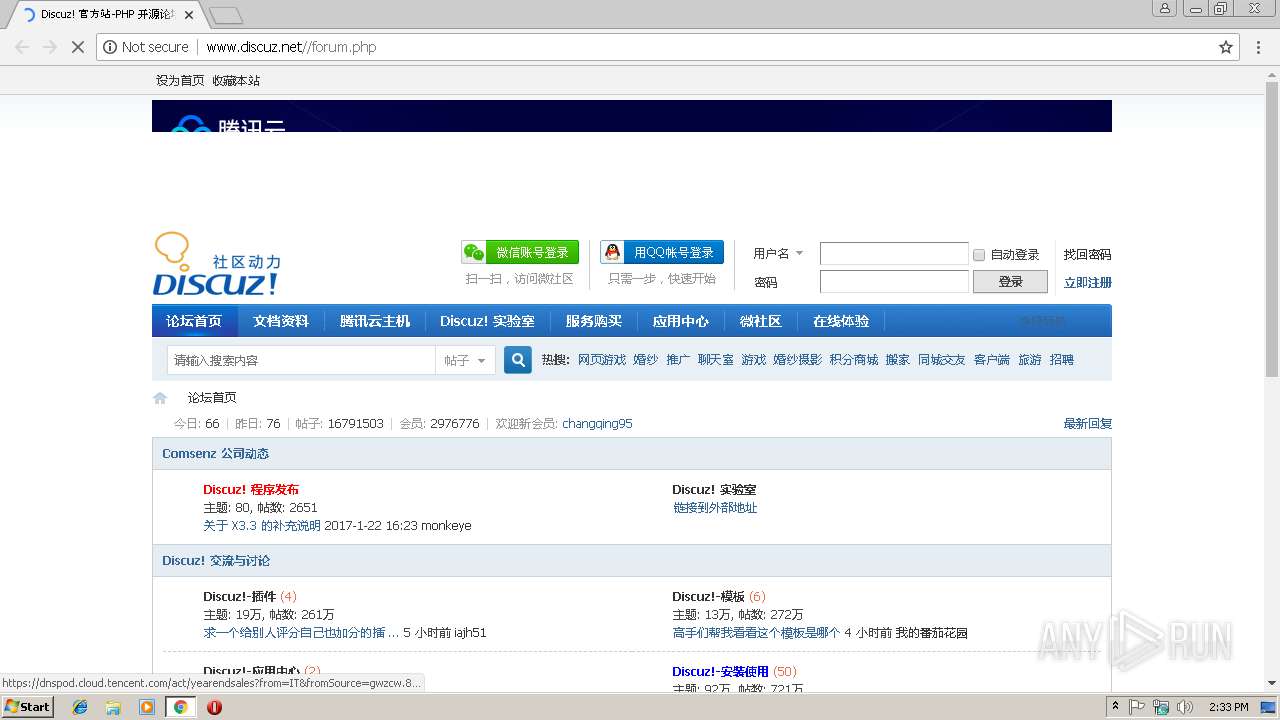Click hot search 积分商城 link
1280x720 pixels.
pyautogui.click(x=854, y=360)
